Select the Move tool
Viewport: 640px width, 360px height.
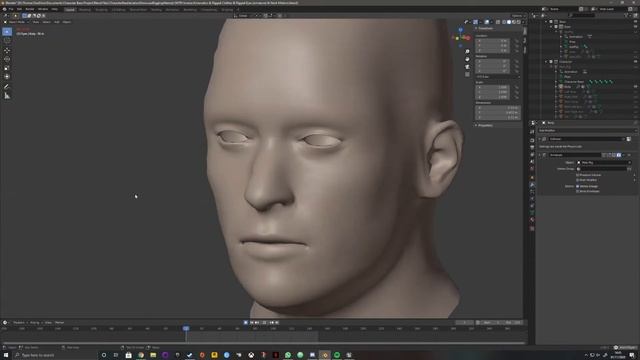tap(7, 50)
